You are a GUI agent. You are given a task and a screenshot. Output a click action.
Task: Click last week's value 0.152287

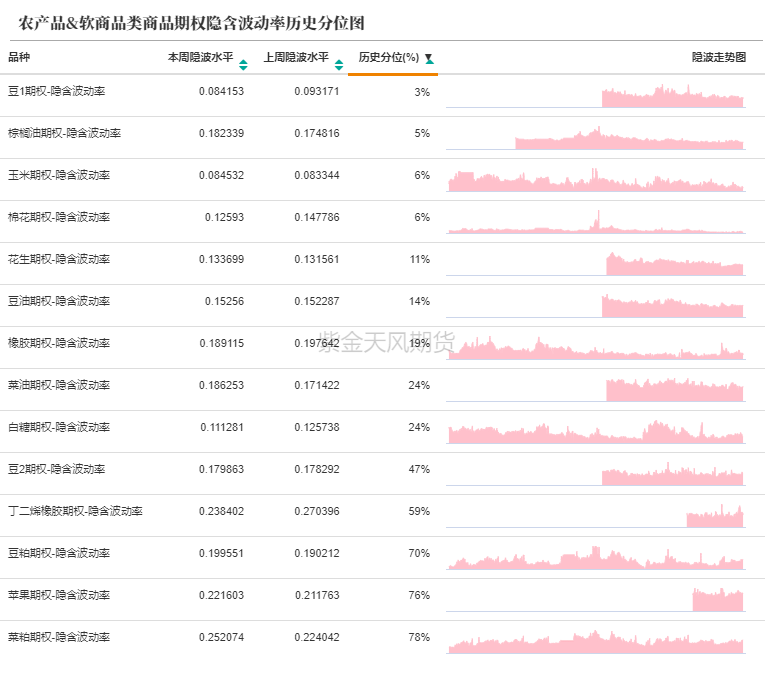[x=317, y=301]
